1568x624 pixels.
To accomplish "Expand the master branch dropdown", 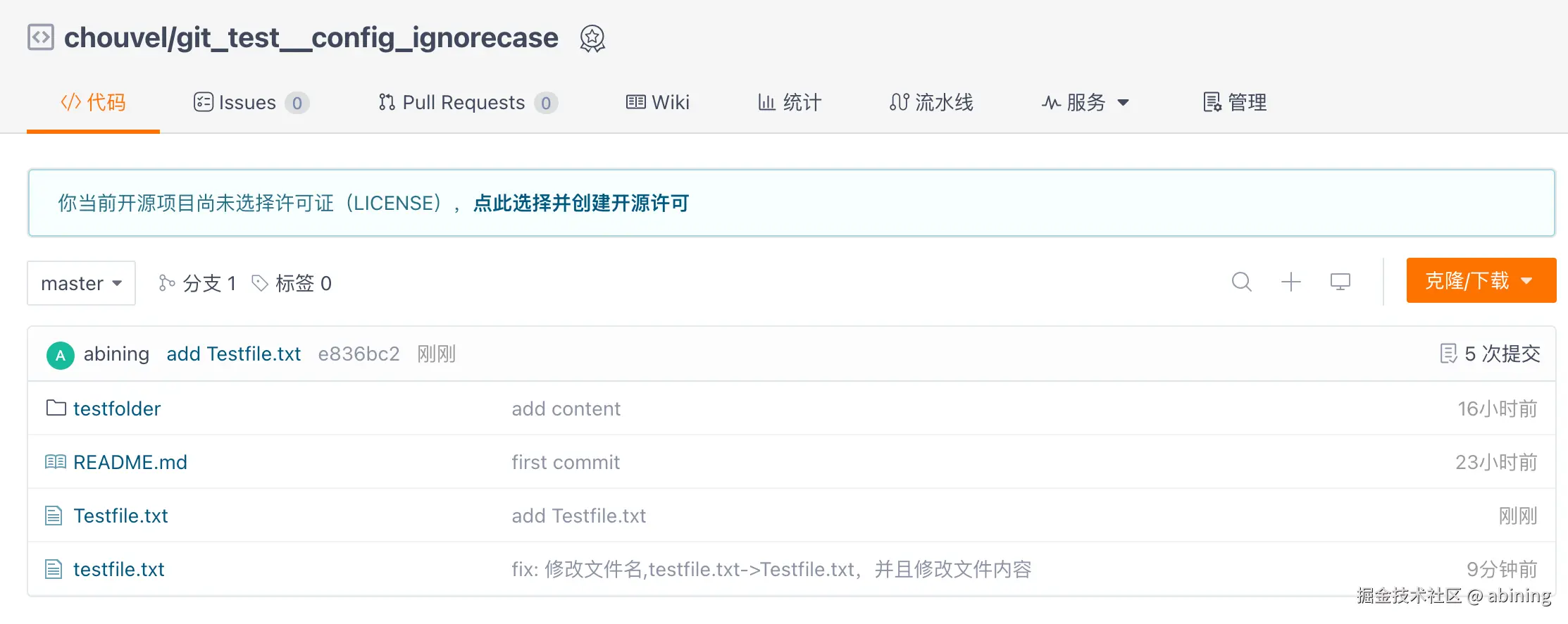I will (81, 283).
